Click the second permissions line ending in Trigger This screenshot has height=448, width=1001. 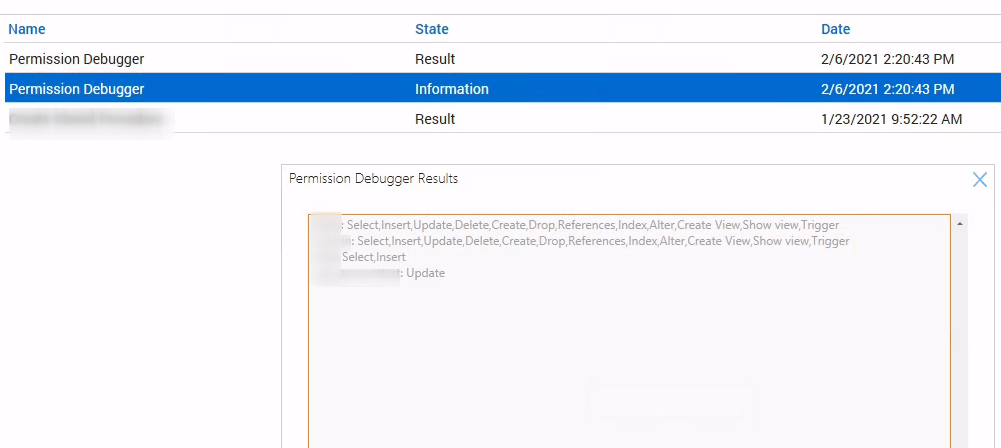[x=602, y=241]
